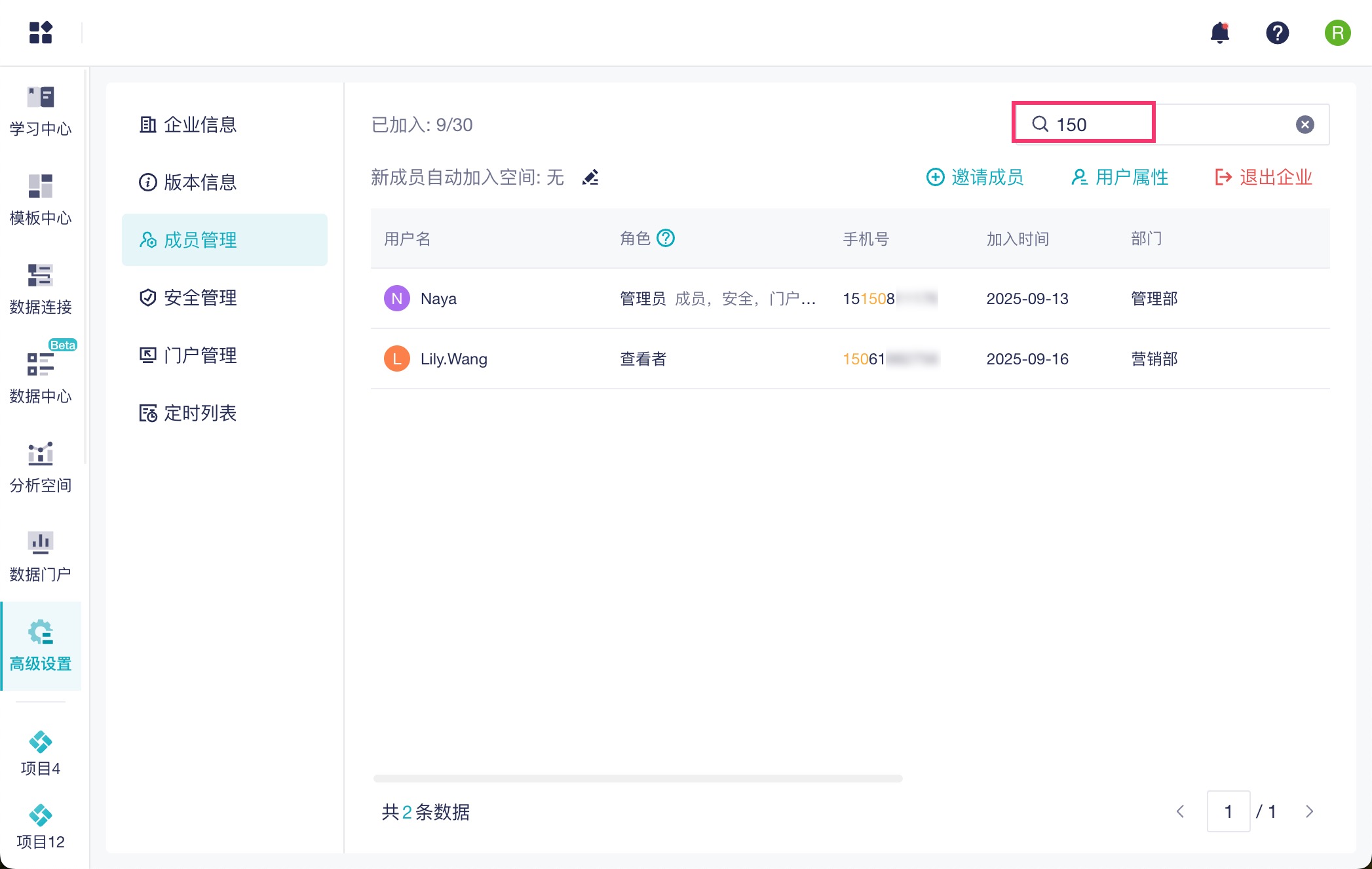Click the 部门 column header

[x=1147, y=239]
